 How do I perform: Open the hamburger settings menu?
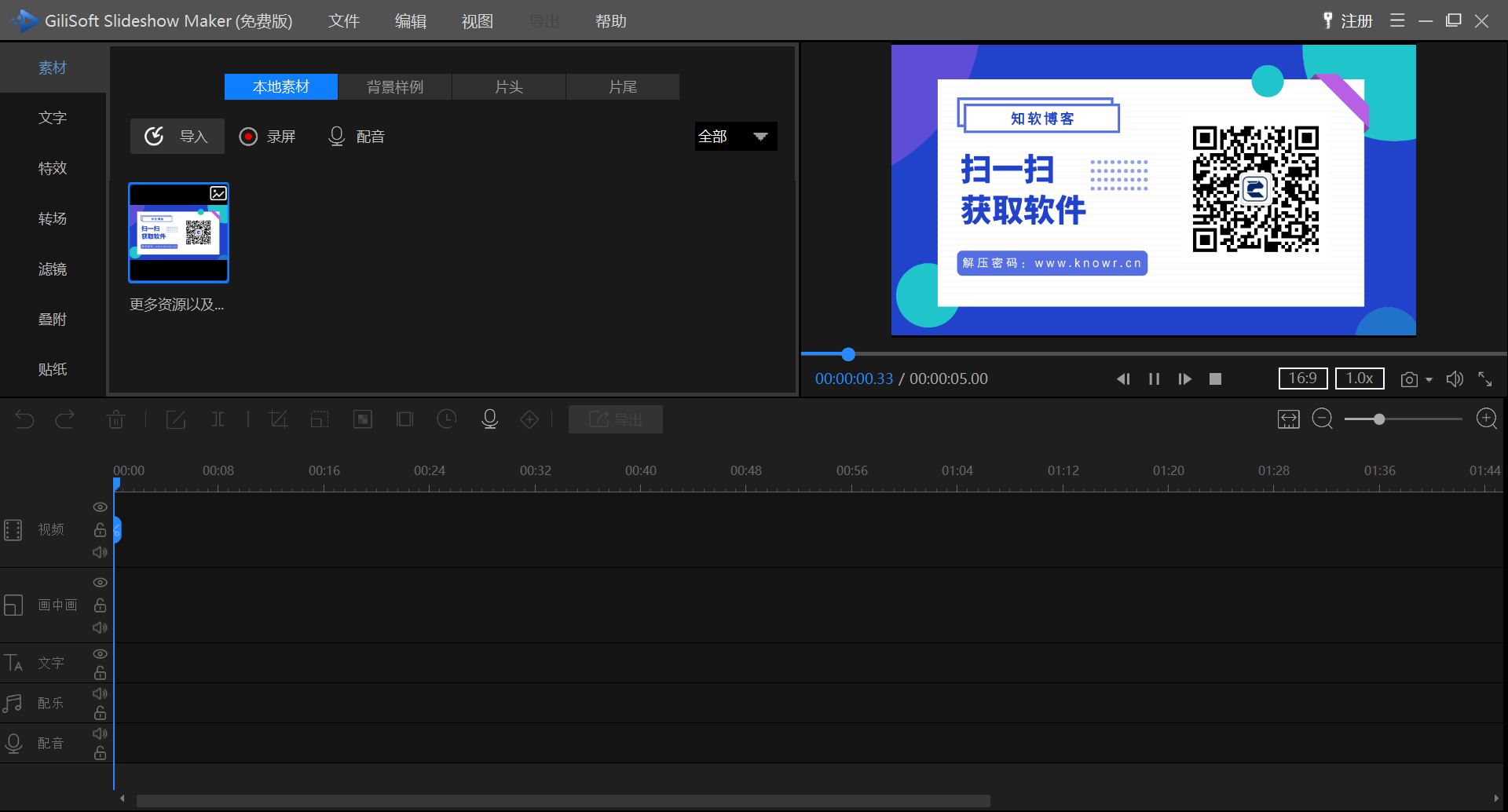(1397, 20)
